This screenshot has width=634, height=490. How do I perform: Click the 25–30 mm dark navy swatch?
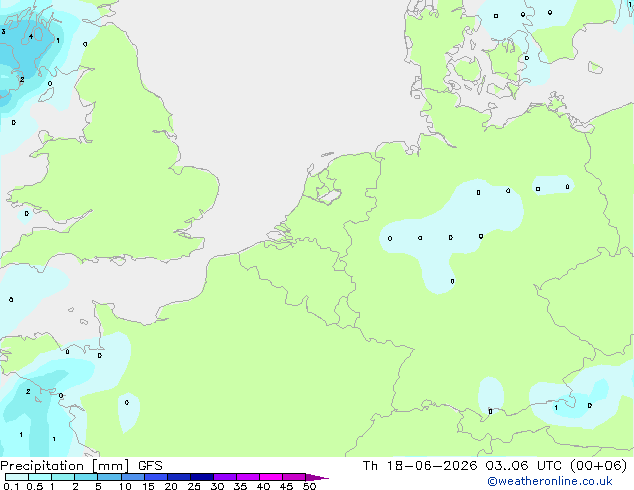201,477
